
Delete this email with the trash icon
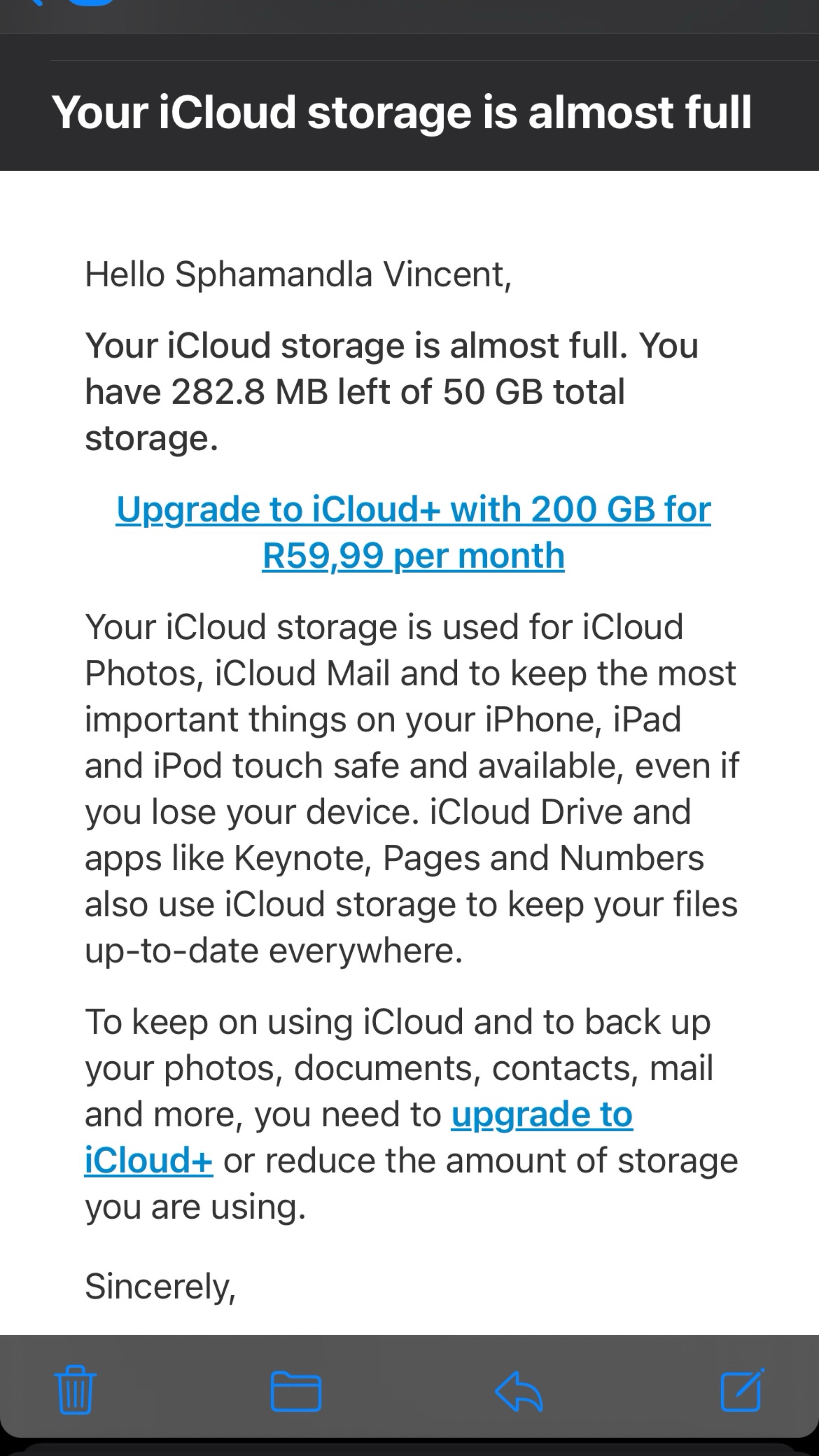pyautogui.click(x=75, y=1389)
